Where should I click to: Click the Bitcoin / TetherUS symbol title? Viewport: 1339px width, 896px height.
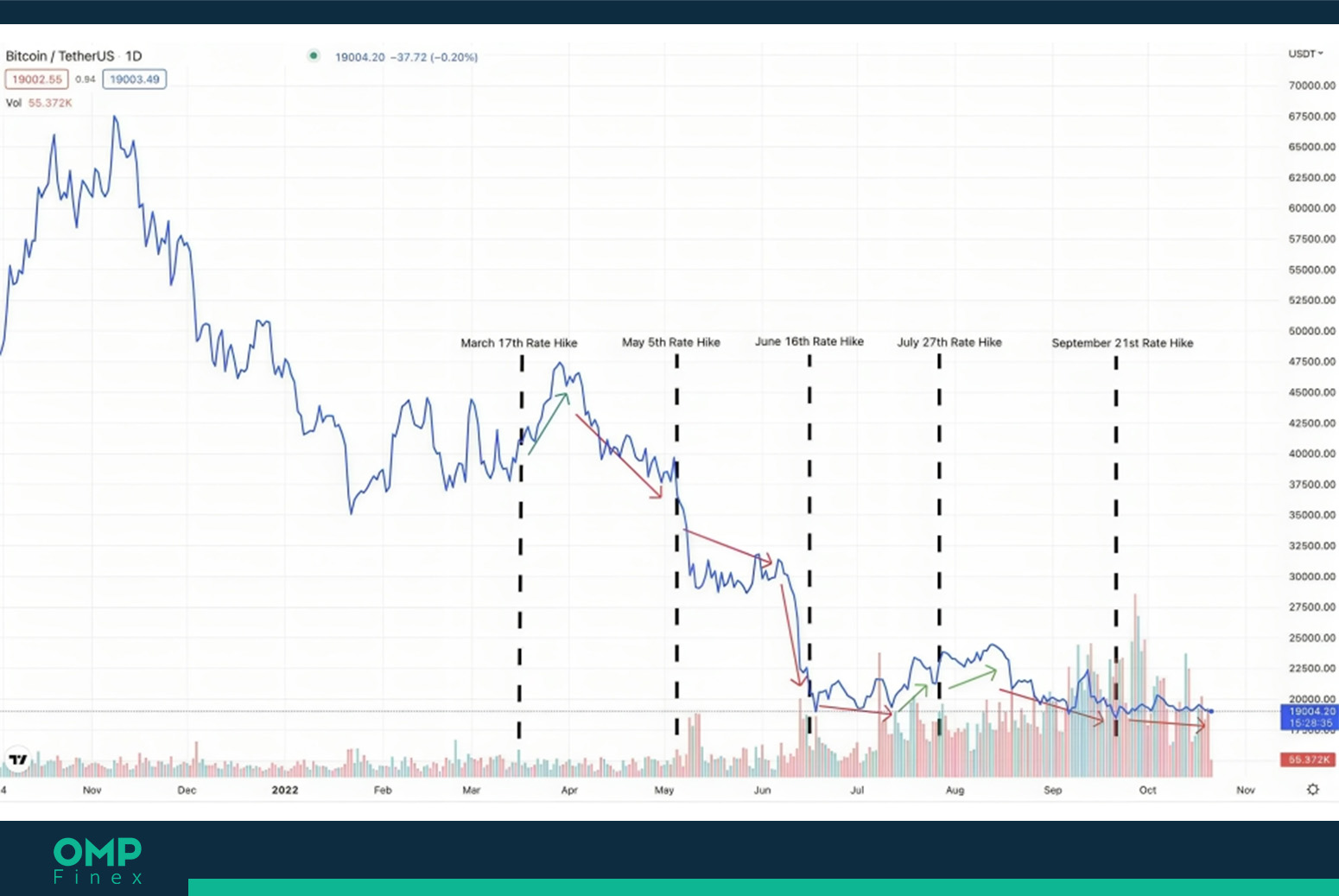(x=60, y=56)
